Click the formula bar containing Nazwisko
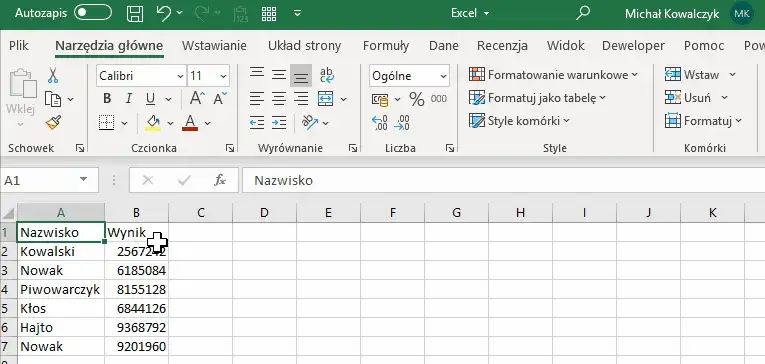 tap(503, 181)
